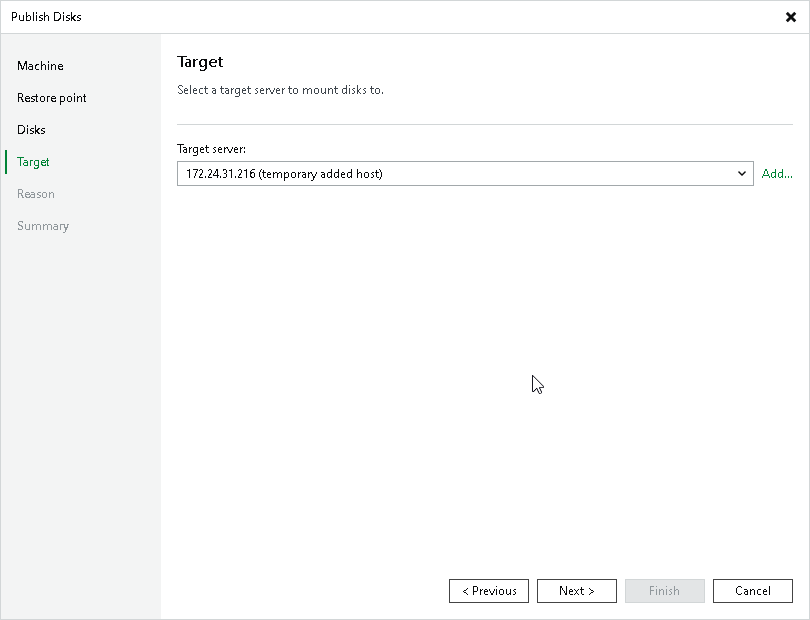This screenshot has height=620, width=810.
Task: Click the Publish Disks title text
Action: [x=46, y=17]
